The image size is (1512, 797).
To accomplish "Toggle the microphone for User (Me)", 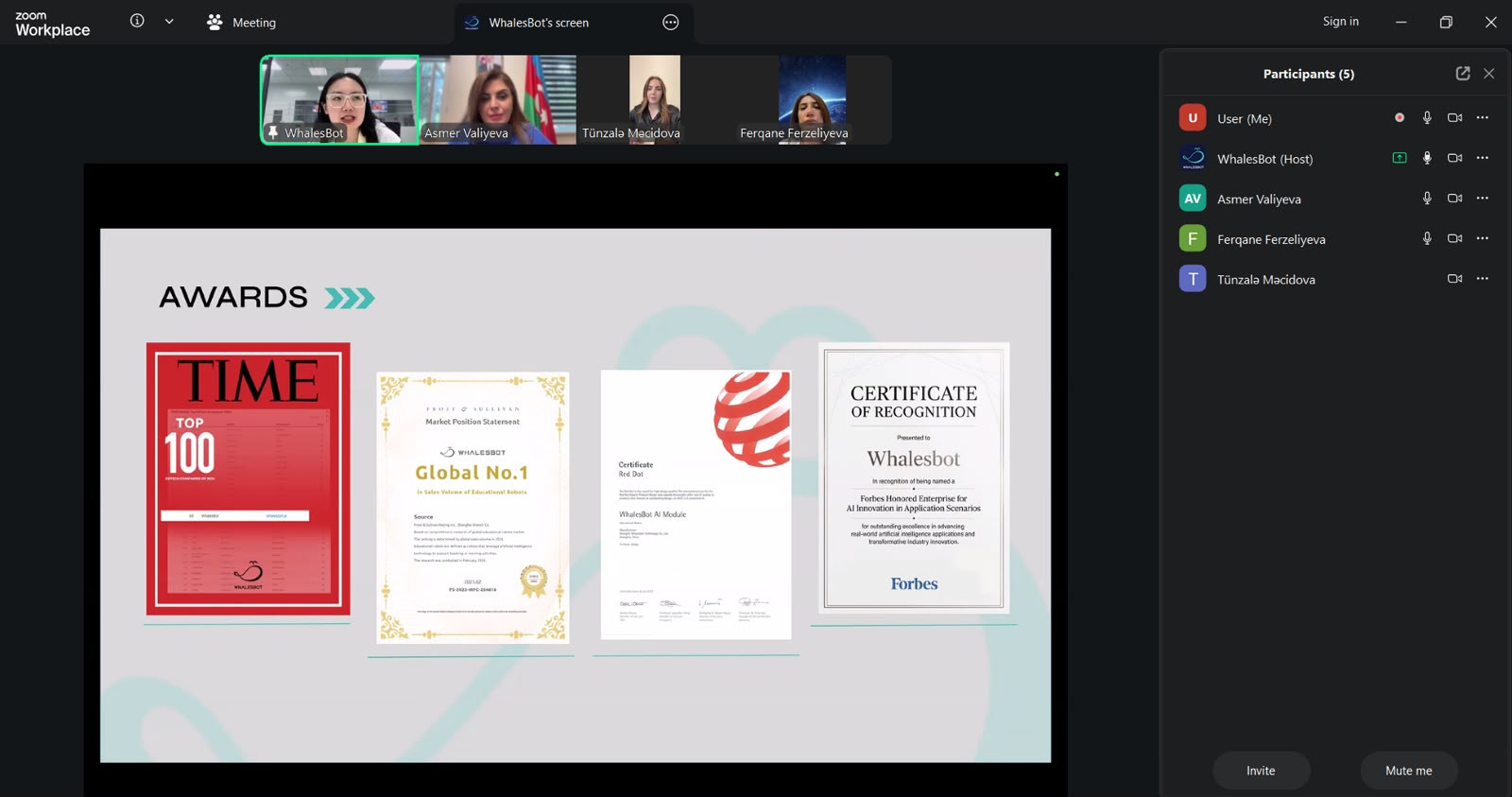I will pos(1427,118).
